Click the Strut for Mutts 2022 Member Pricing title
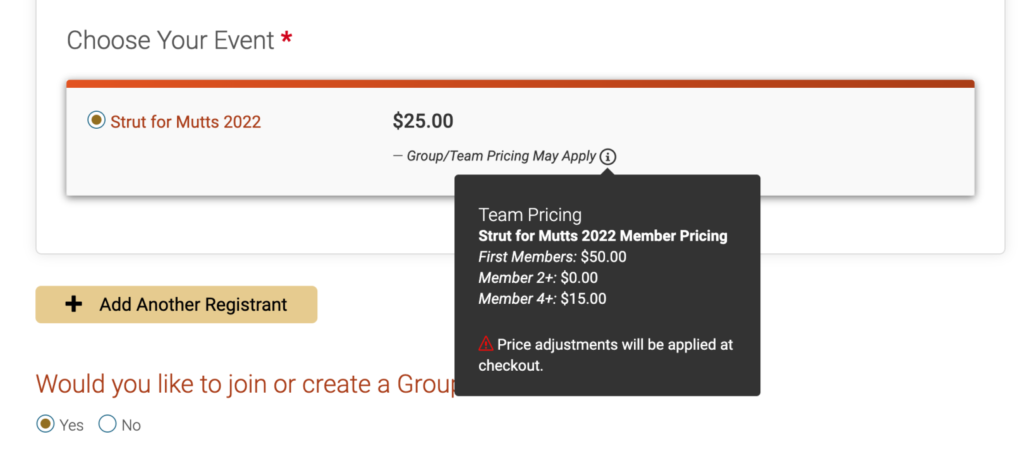This screenshot has width=1024, height=449. click(603, 236)
